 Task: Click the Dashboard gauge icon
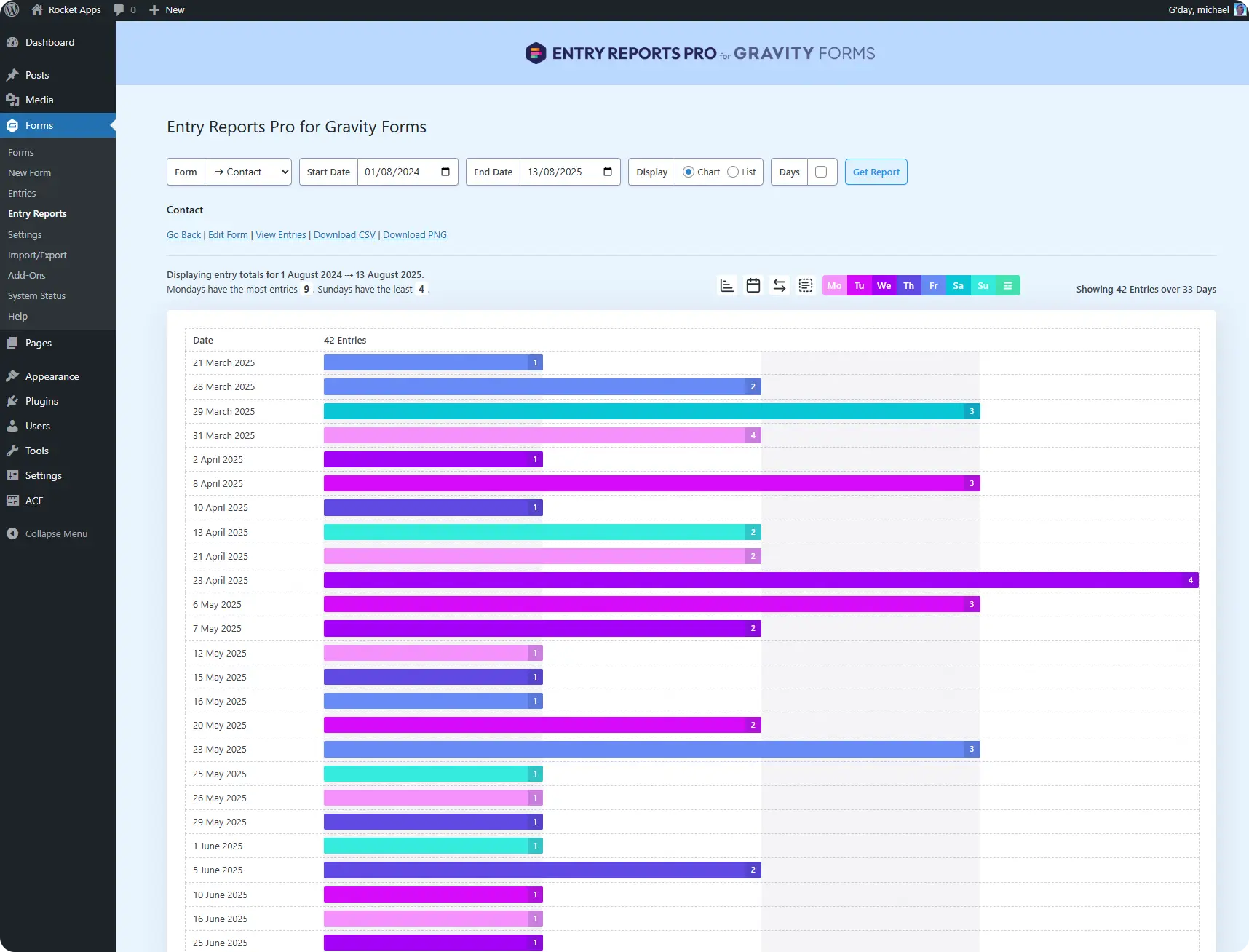pyautogui.click(x=12, y=42)
